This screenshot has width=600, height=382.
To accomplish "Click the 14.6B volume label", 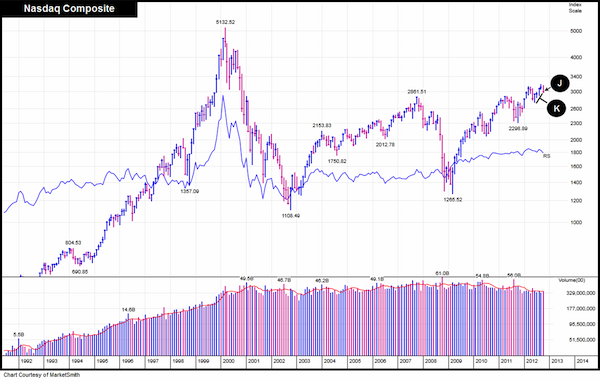I will coord(129,309).
